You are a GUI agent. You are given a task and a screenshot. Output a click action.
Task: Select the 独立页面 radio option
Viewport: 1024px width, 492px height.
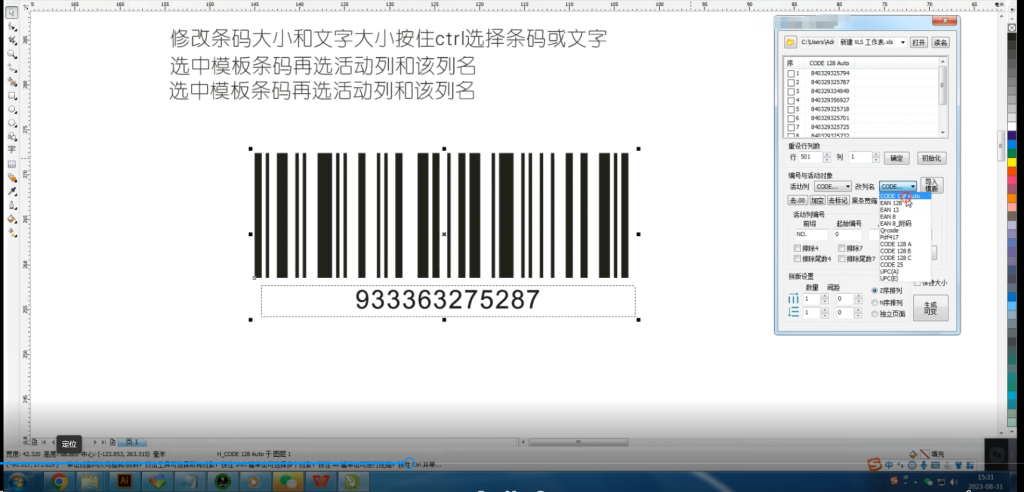(x=875, y=313)
